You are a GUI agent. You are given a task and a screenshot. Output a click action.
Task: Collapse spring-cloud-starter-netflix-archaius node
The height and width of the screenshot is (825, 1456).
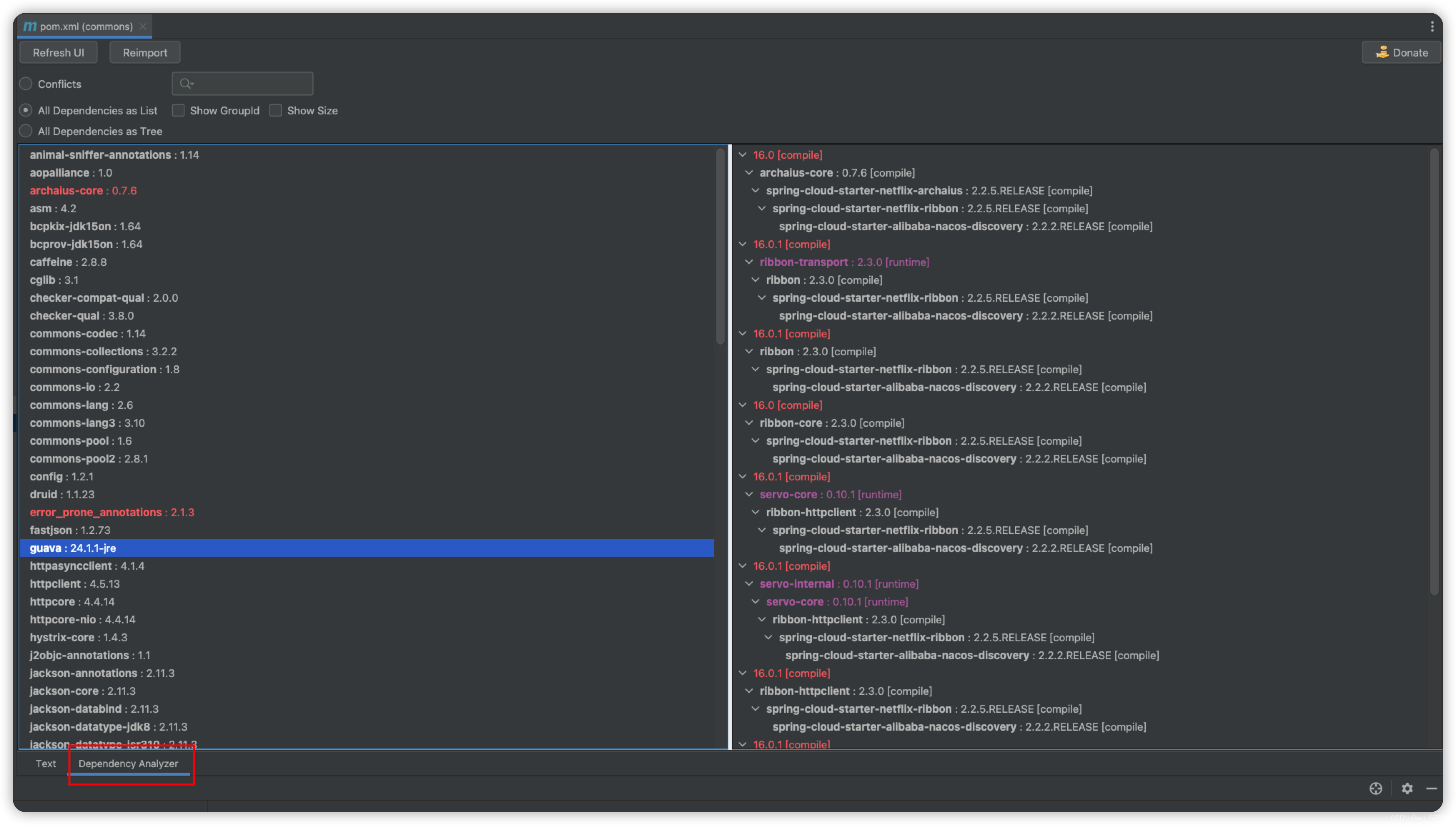click(756, 191)
